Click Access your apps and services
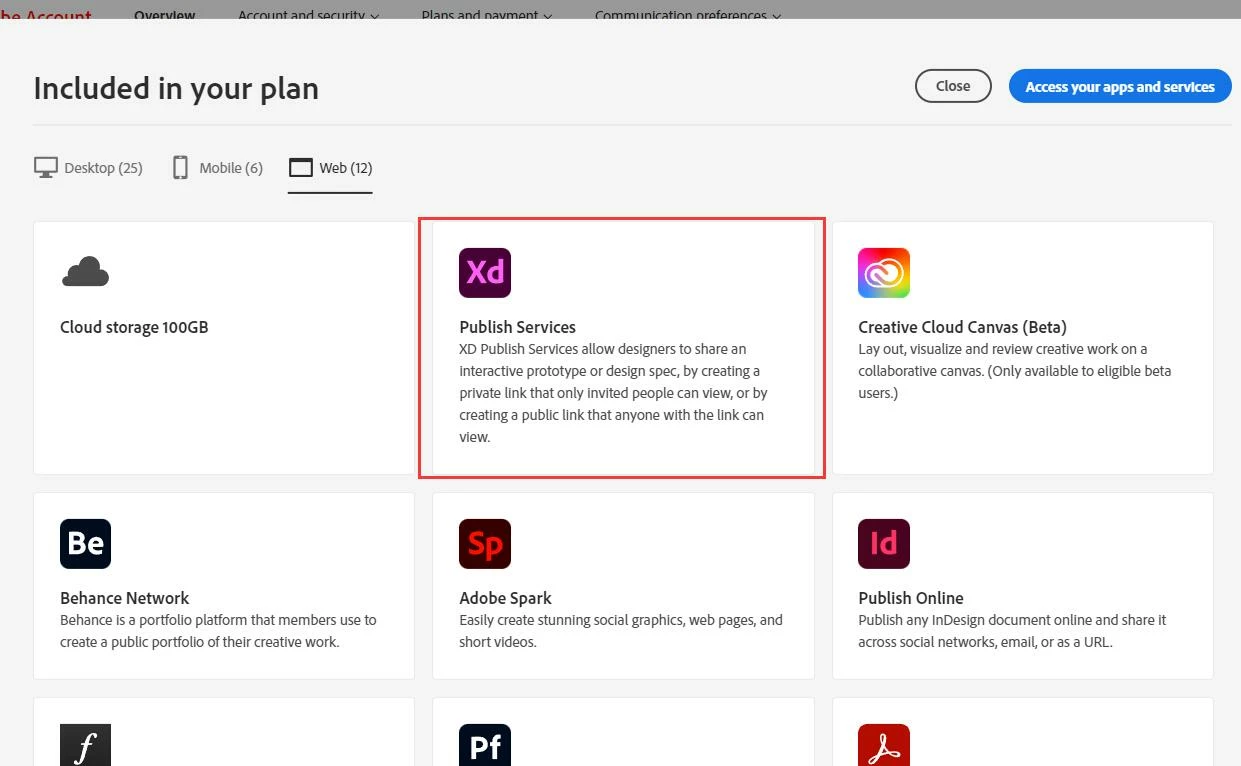This screenshot has height=766, width=1241. [x=1120, y=86]
